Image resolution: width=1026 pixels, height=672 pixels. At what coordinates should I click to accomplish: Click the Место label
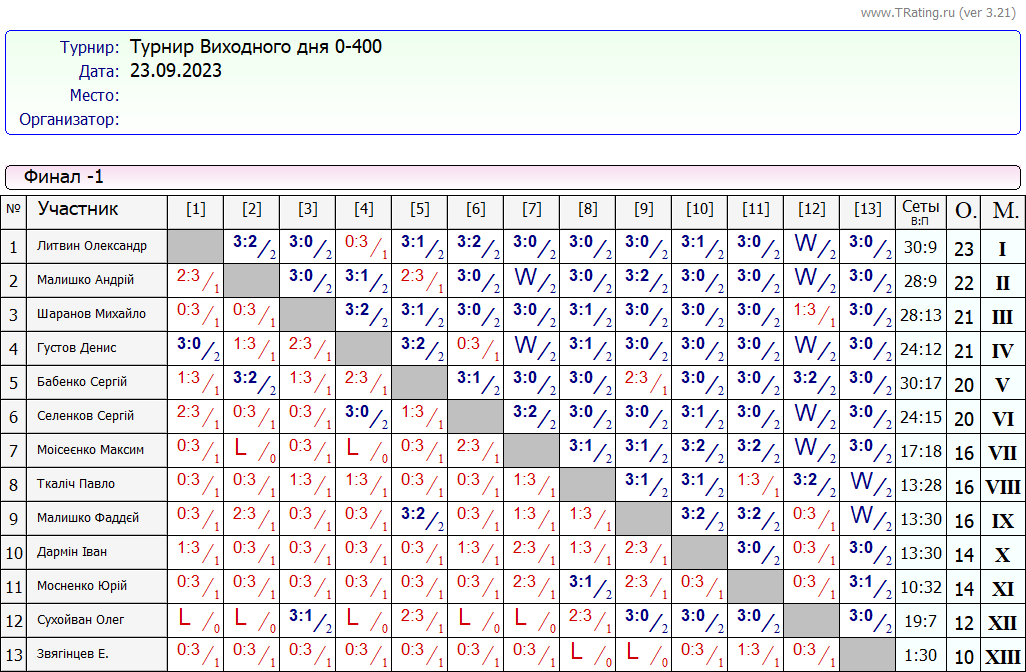94,95
